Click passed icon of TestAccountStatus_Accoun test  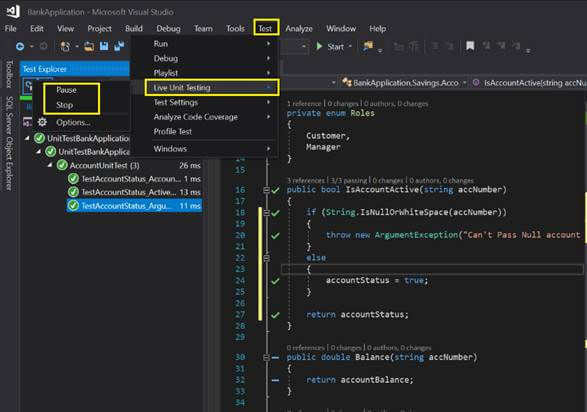(73, 178)
